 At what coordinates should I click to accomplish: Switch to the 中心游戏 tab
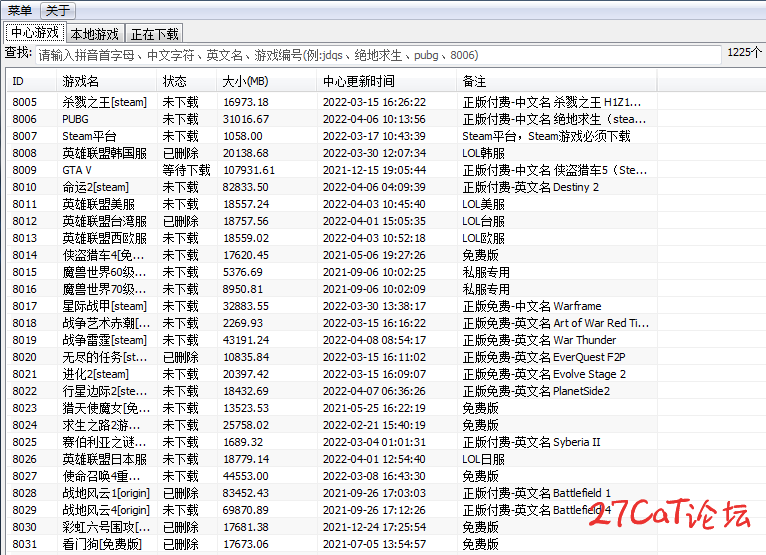pyautogui.click(x=35, y=33)
